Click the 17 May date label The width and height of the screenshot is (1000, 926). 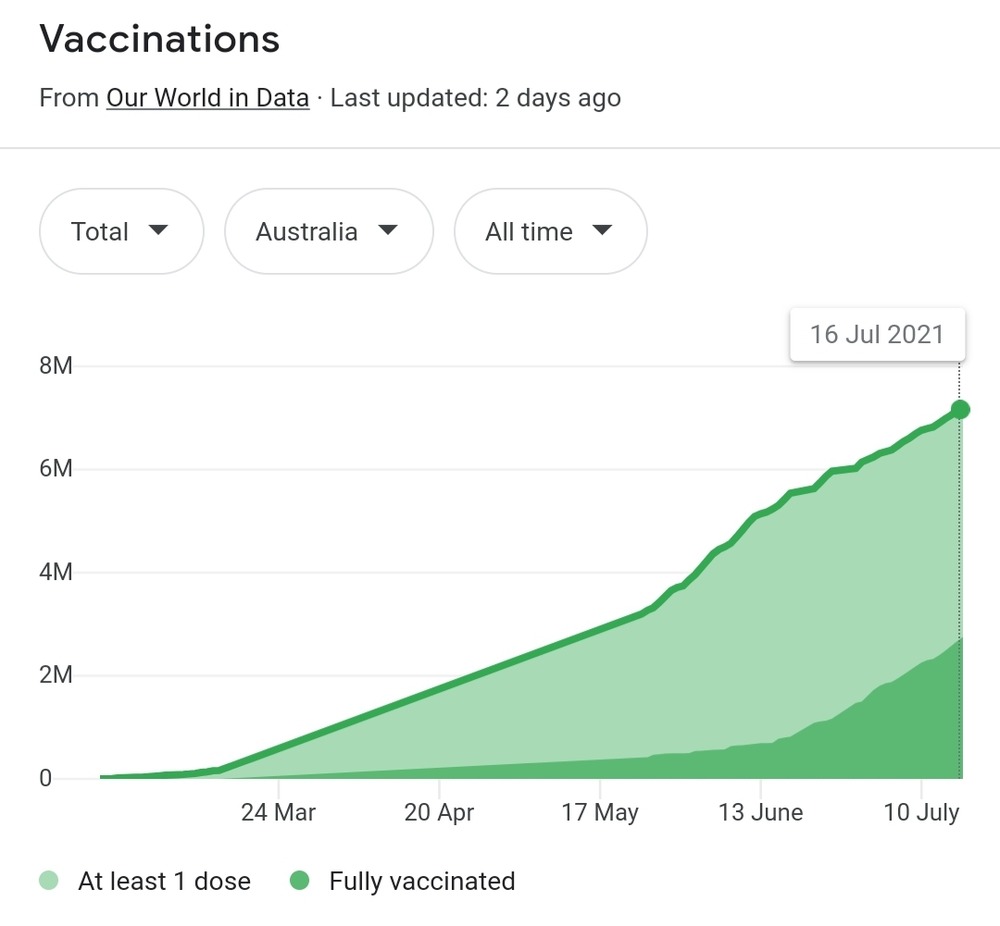tap(599, 812)
